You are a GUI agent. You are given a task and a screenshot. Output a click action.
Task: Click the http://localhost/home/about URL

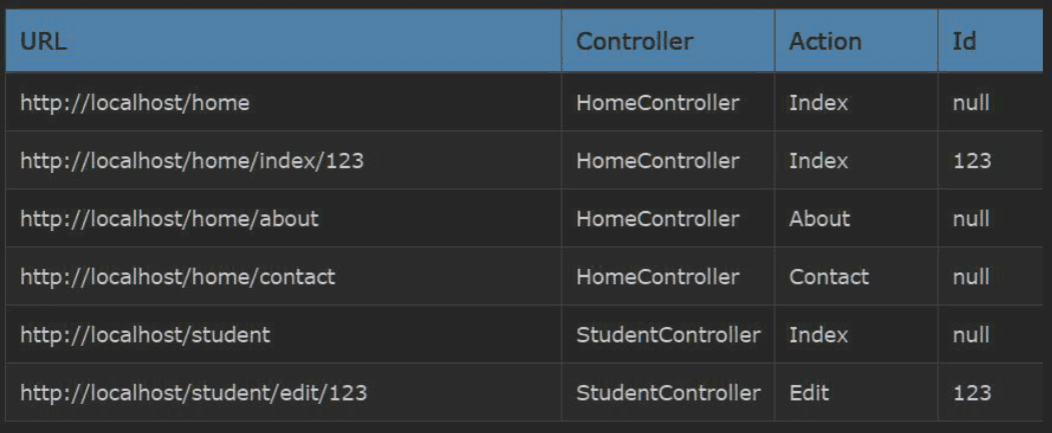click(169, 219)
